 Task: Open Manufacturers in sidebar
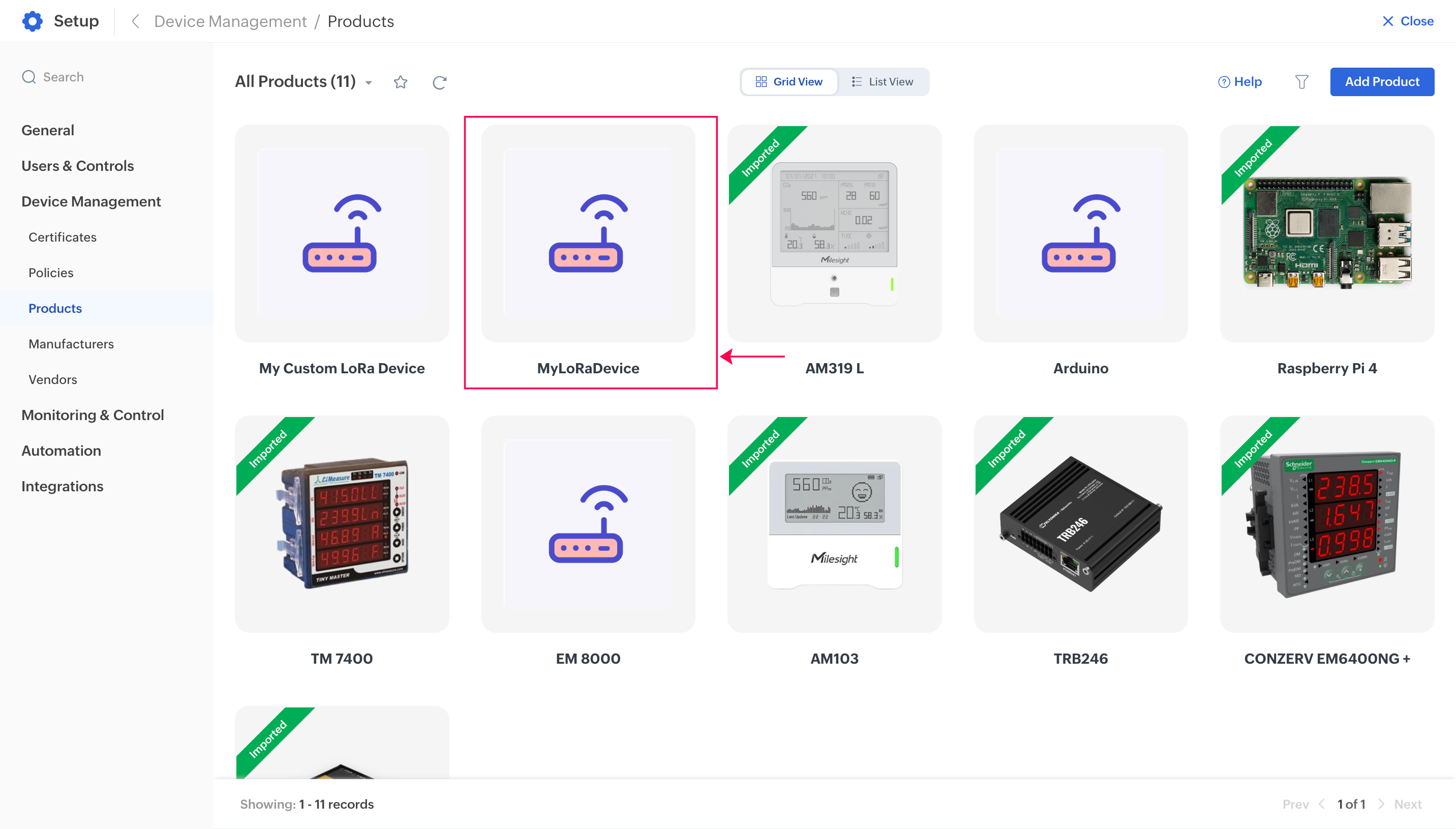click(x=71, y=344)
